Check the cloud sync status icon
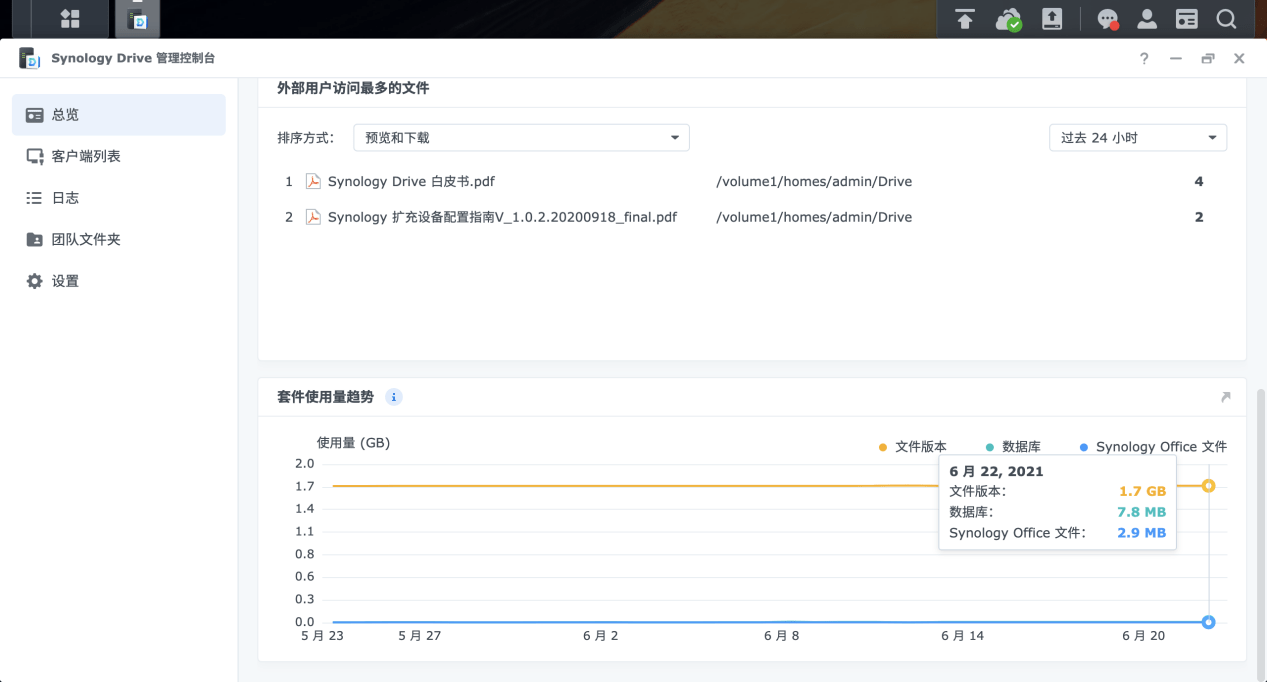 (x=1008, y=19)
